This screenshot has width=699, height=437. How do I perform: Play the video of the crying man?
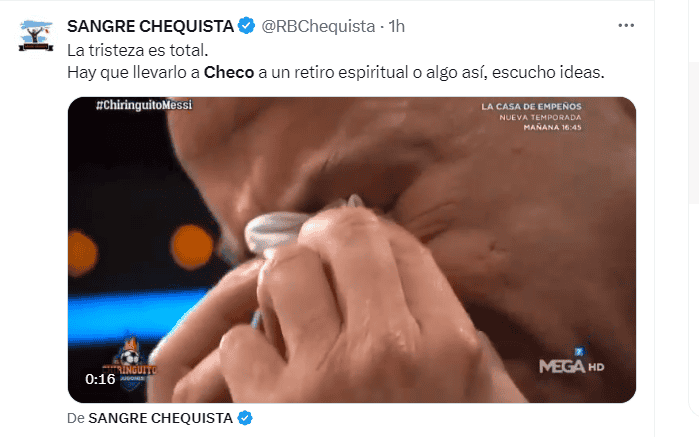(352, 250)
